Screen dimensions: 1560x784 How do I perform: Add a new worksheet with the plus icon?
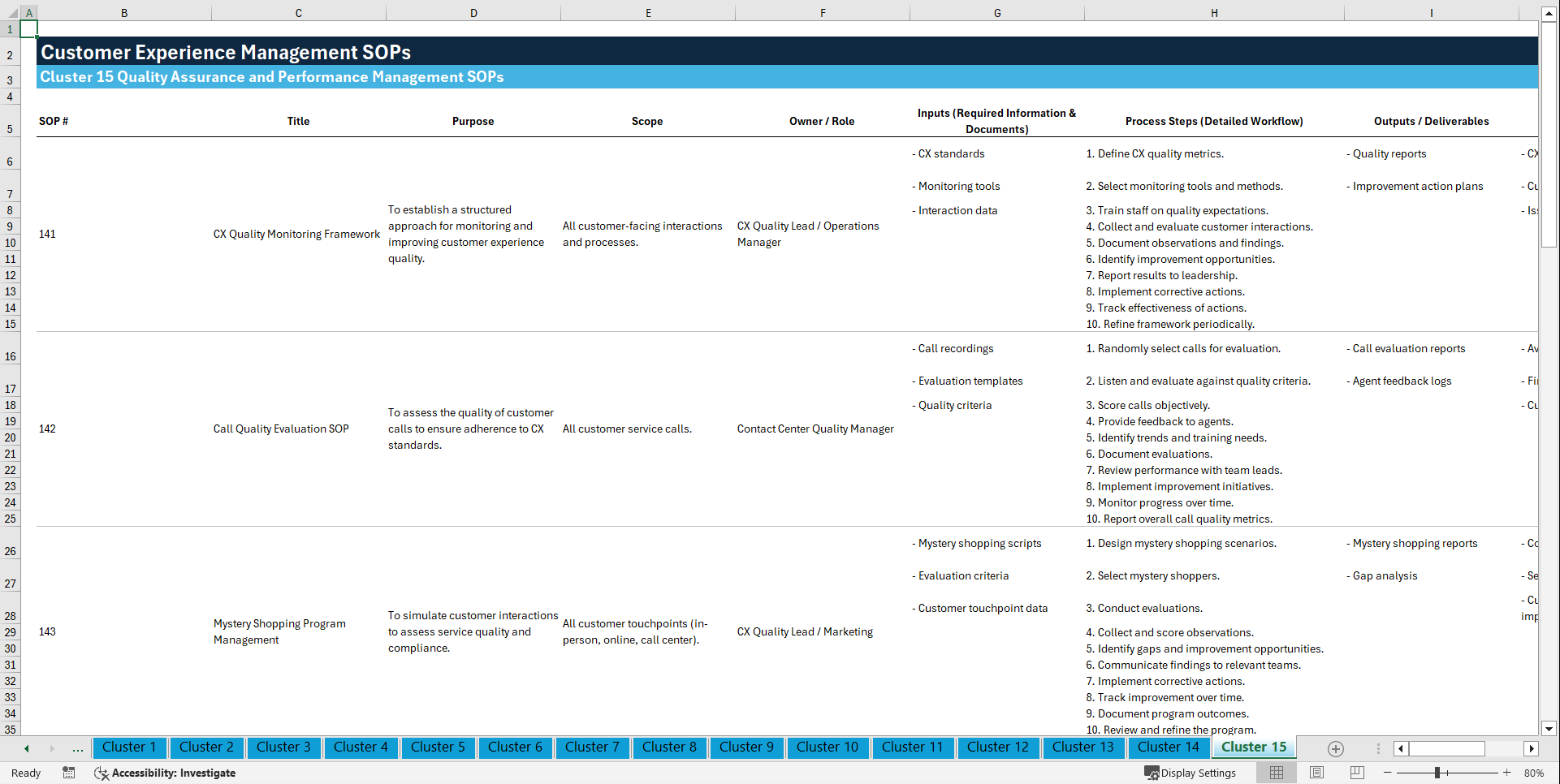[x=1334, y=748]
